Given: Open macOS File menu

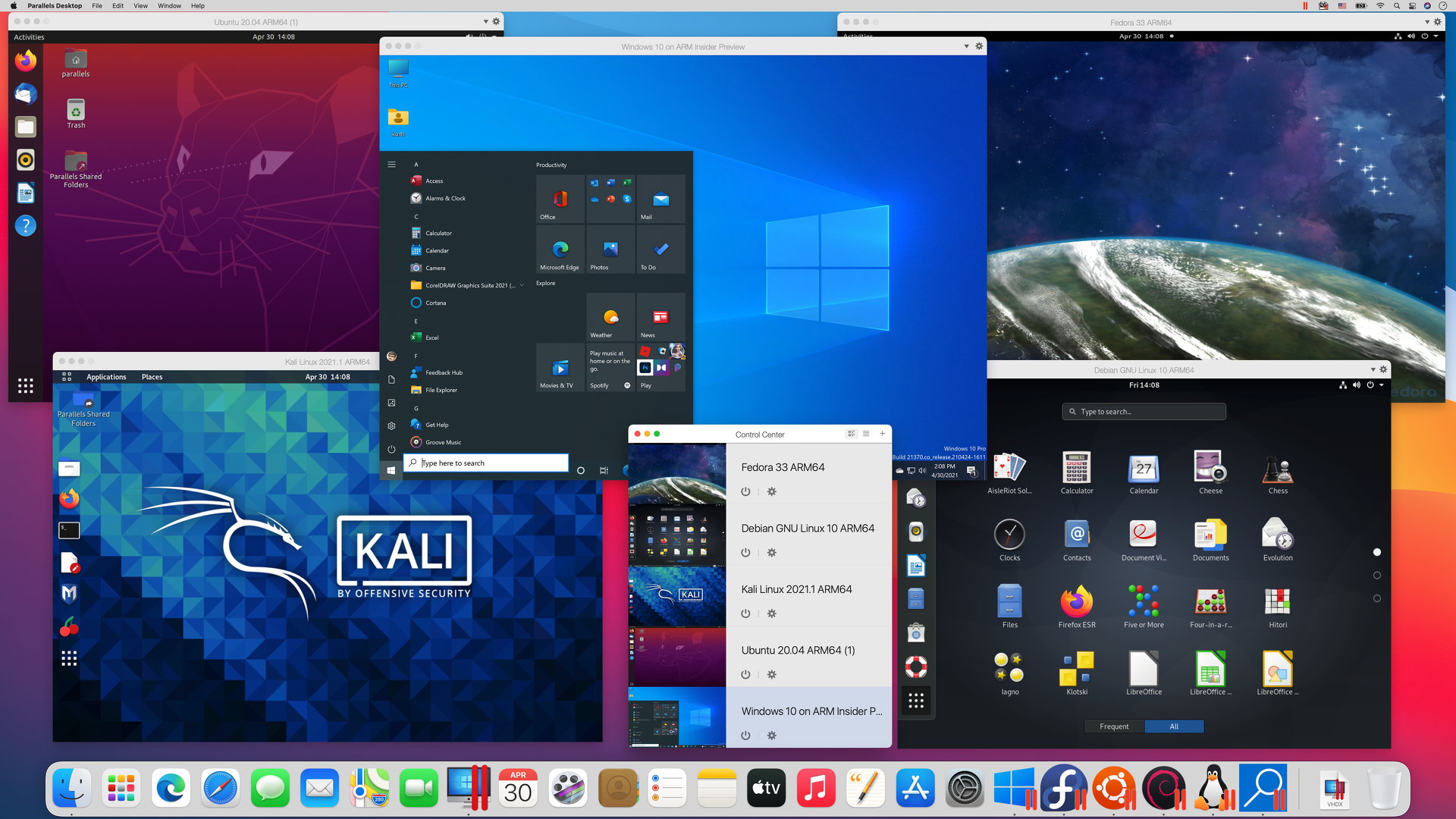Looking at the screenshot, I should click(97, 5).
